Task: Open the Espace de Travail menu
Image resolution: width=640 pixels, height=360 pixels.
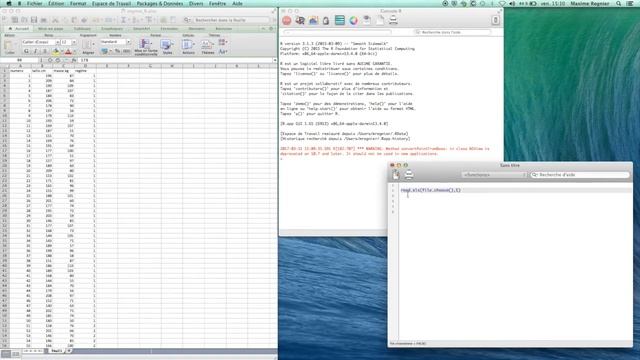Action: (111, 3)
